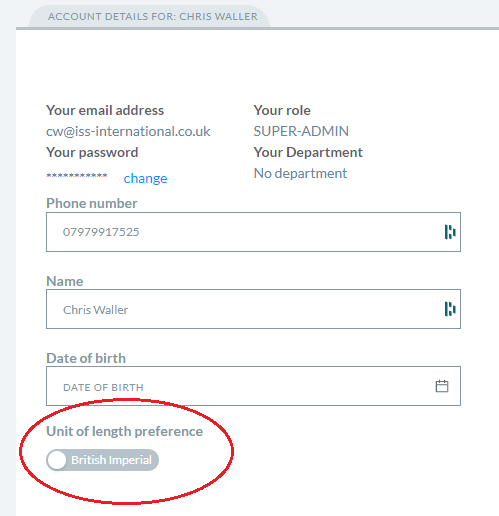499x516 pixels.
Task: Click the email address cw@iss-international.co.uk
Action: coord(128,131)
